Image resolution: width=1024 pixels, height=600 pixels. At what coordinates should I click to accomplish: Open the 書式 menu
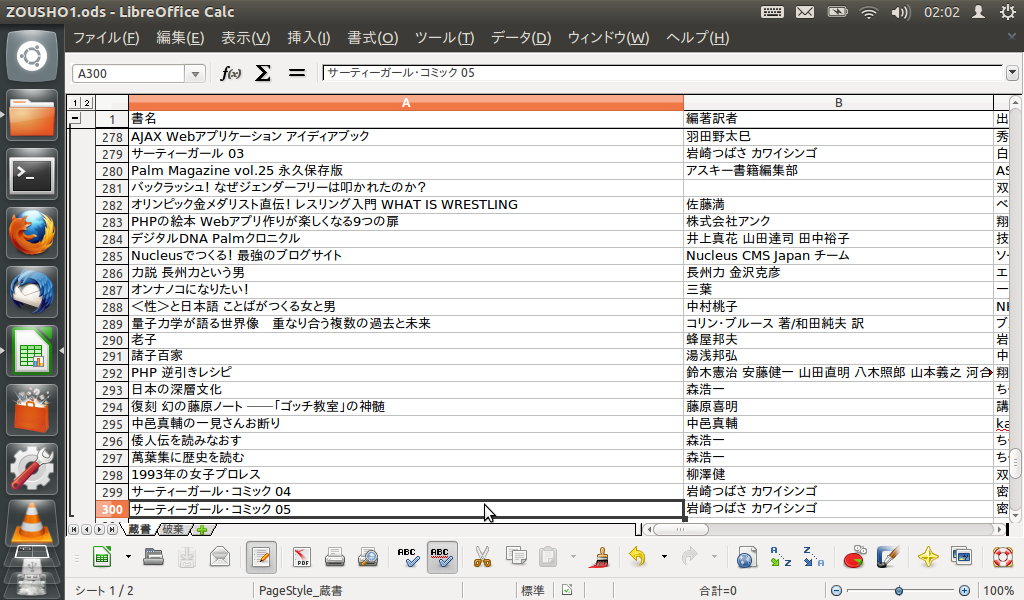[x=372, y=38]
